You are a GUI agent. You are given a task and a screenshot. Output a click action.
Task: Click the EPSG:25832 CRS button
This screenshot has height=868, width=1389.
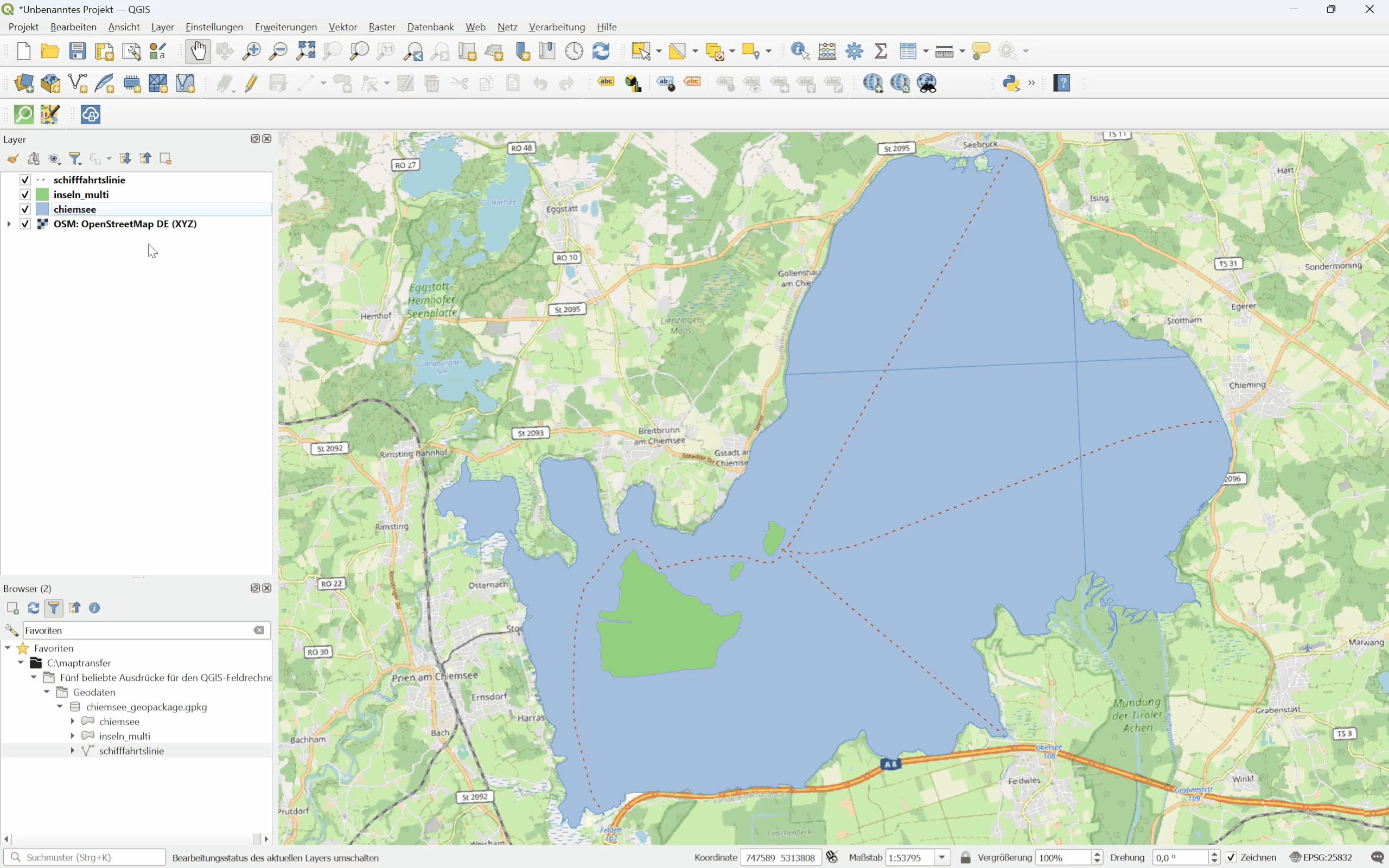(1321, 857)
